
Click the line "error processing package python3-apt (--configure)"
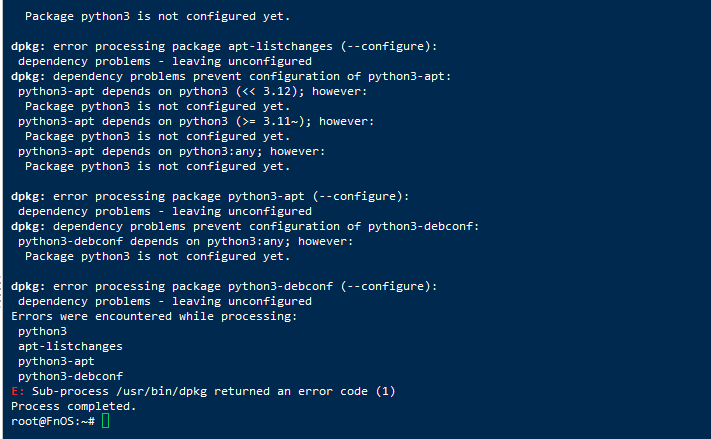click(x=231, y=196)
